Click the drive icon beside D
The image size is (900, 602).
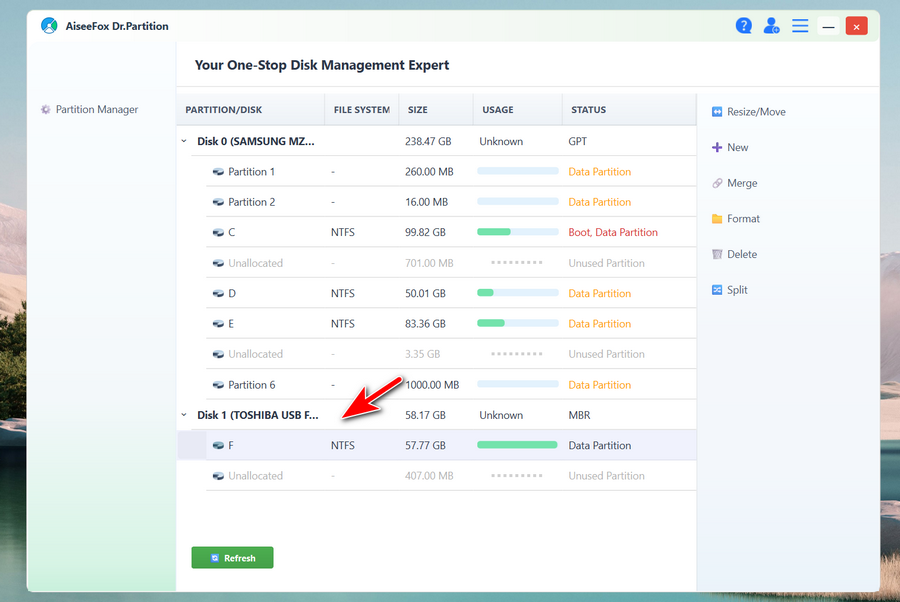click(x=218, y=293)
